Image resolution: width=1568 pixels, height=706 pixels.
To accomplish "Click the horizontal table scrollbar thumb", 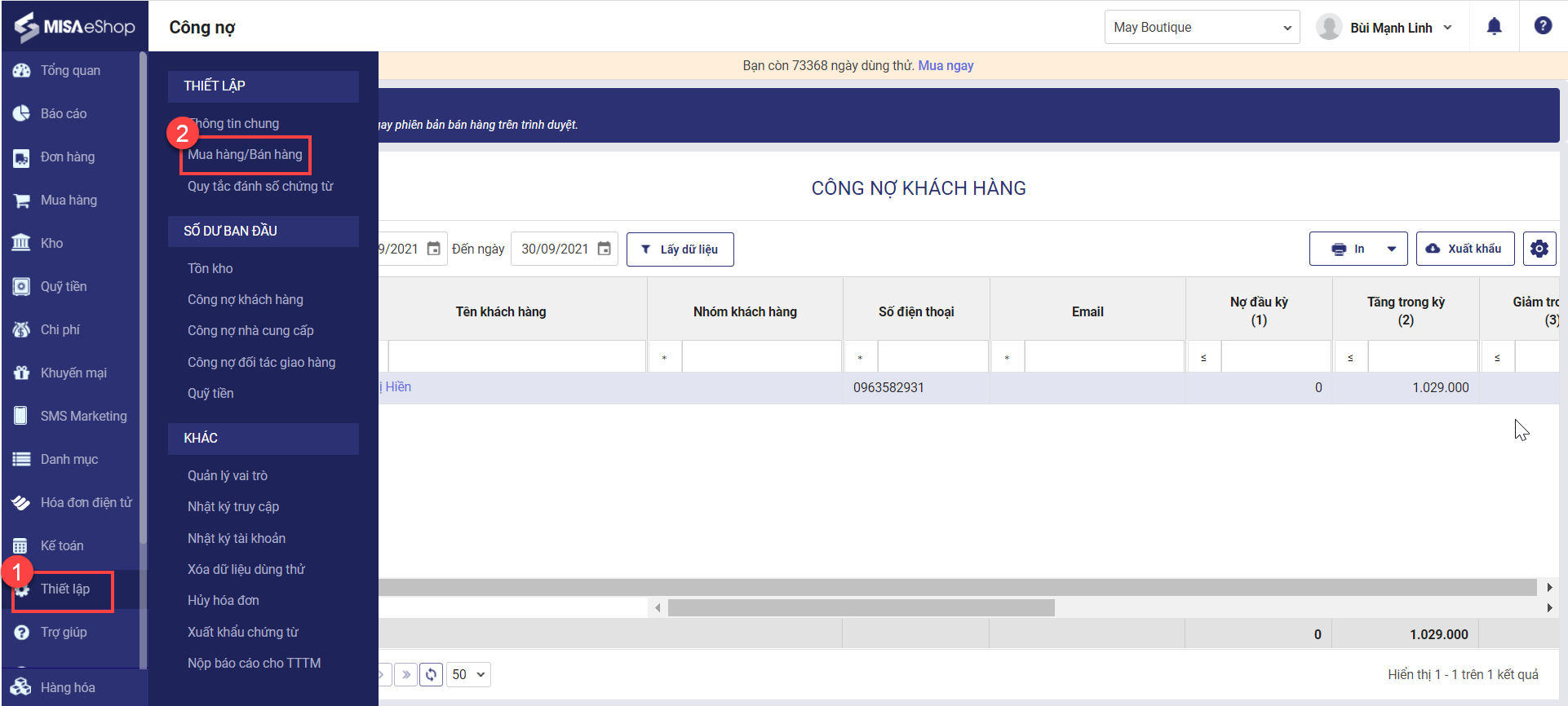I will pos(861,607).
